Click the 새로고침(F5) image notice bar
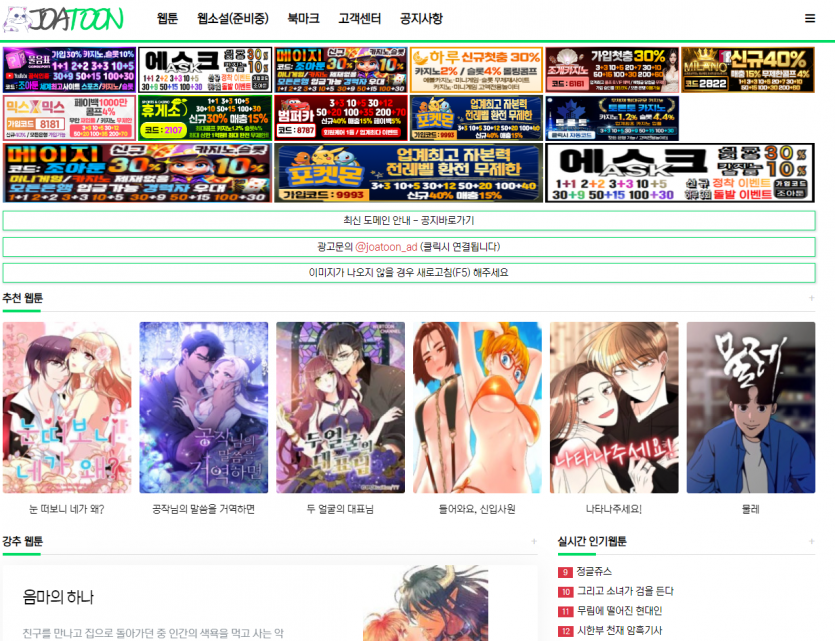The image size is (835, 641). coord(409,273)
